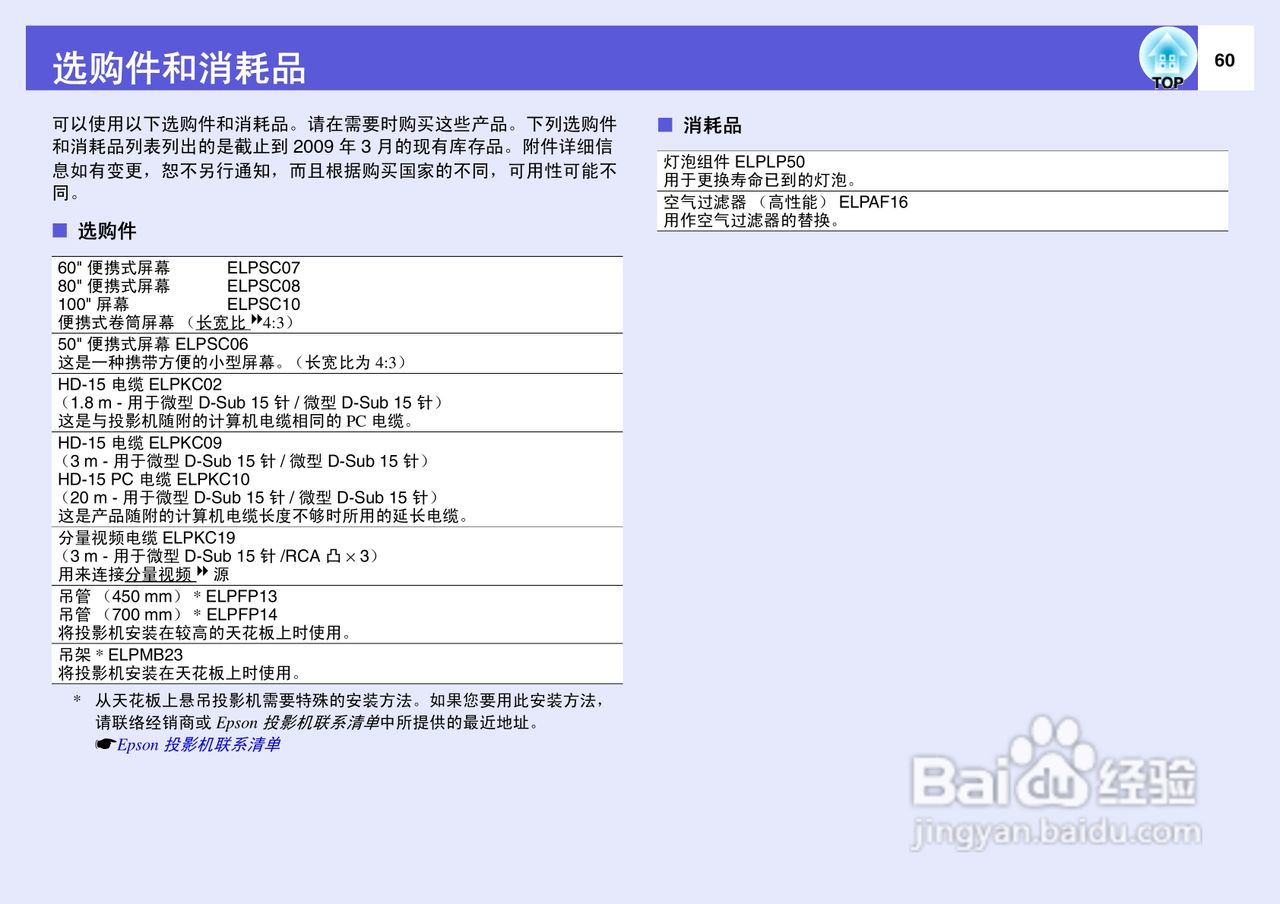
Task: Click the ☛ pointer icon before the Epson link
Action: coord(104,745)
